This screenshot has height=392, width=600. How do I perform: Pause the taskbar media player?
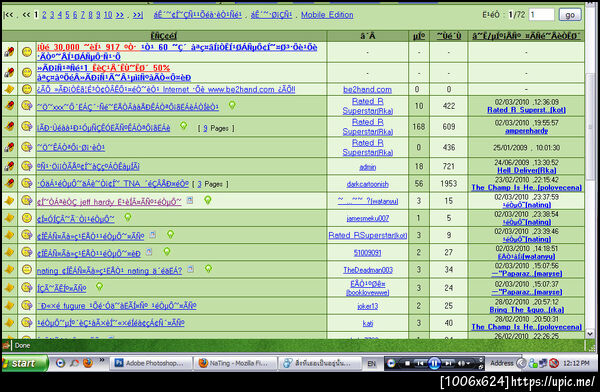click(x=434, y=363)
